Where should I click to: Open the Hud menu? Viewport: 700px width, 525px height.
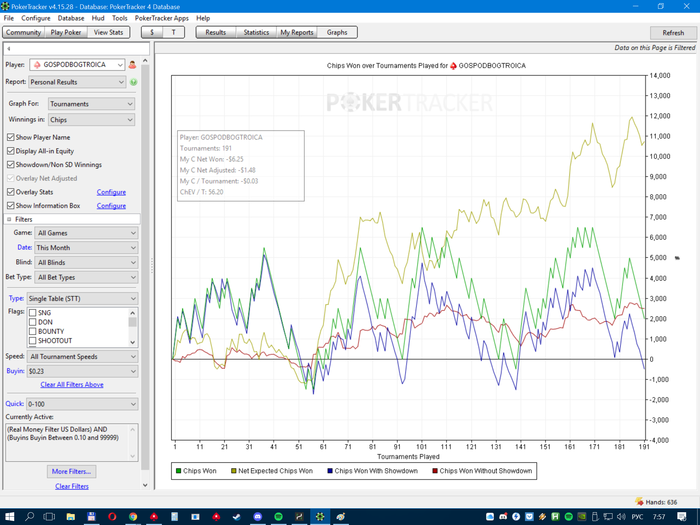tap(97, 18)
